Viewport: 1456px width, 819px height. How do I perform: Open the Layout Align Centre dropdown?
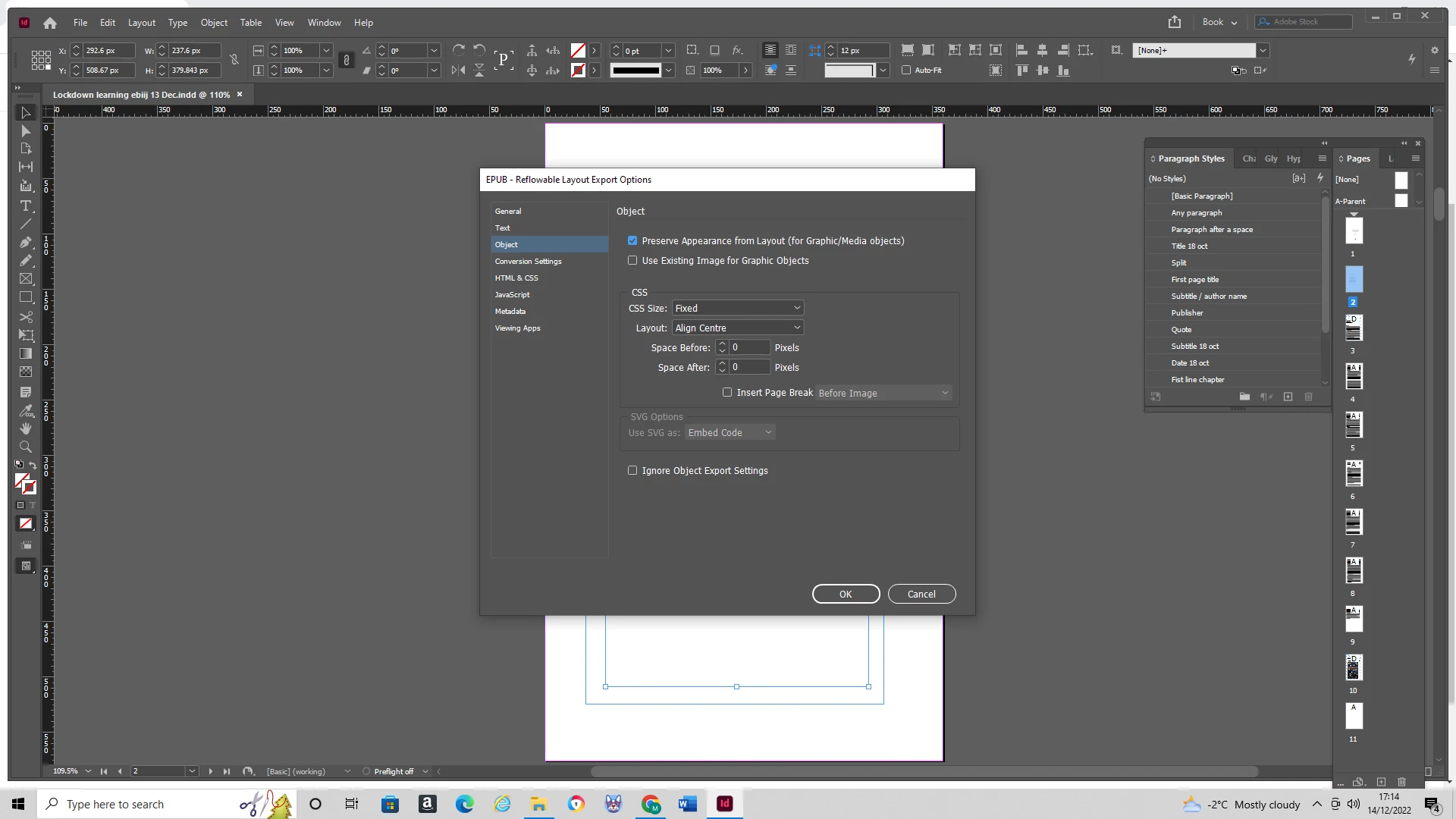coord(737,328)
